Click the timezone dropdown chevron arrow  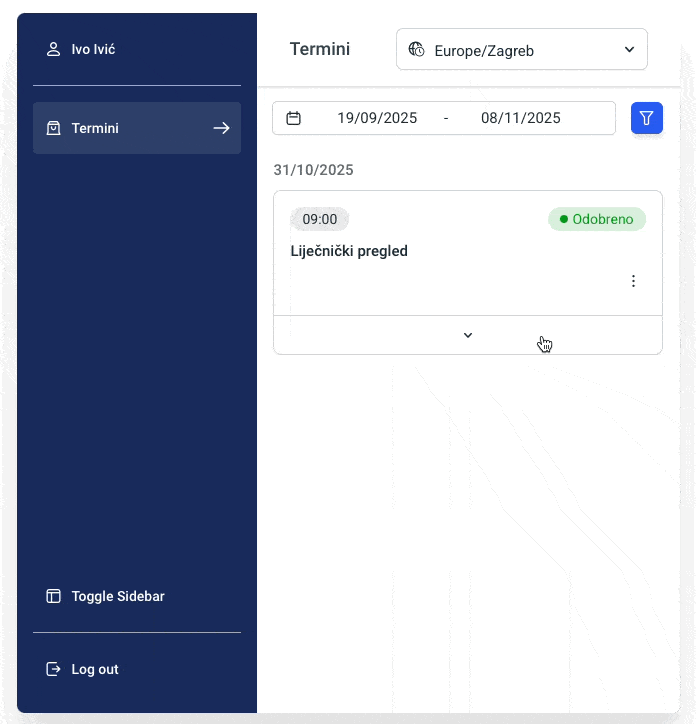[629, 49]
